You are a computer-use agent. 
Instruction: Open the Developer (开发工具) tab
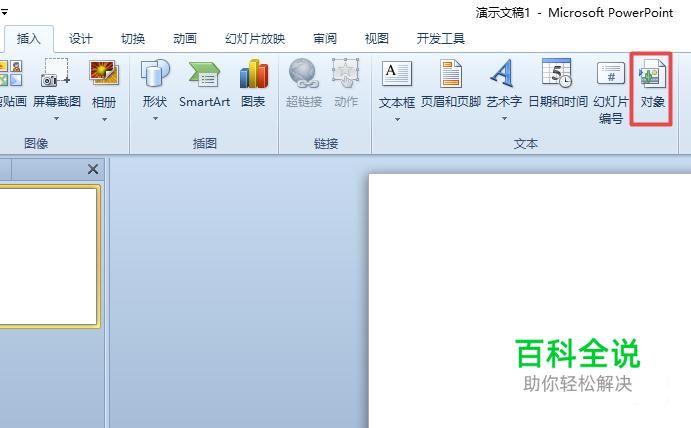pos(441,39)
